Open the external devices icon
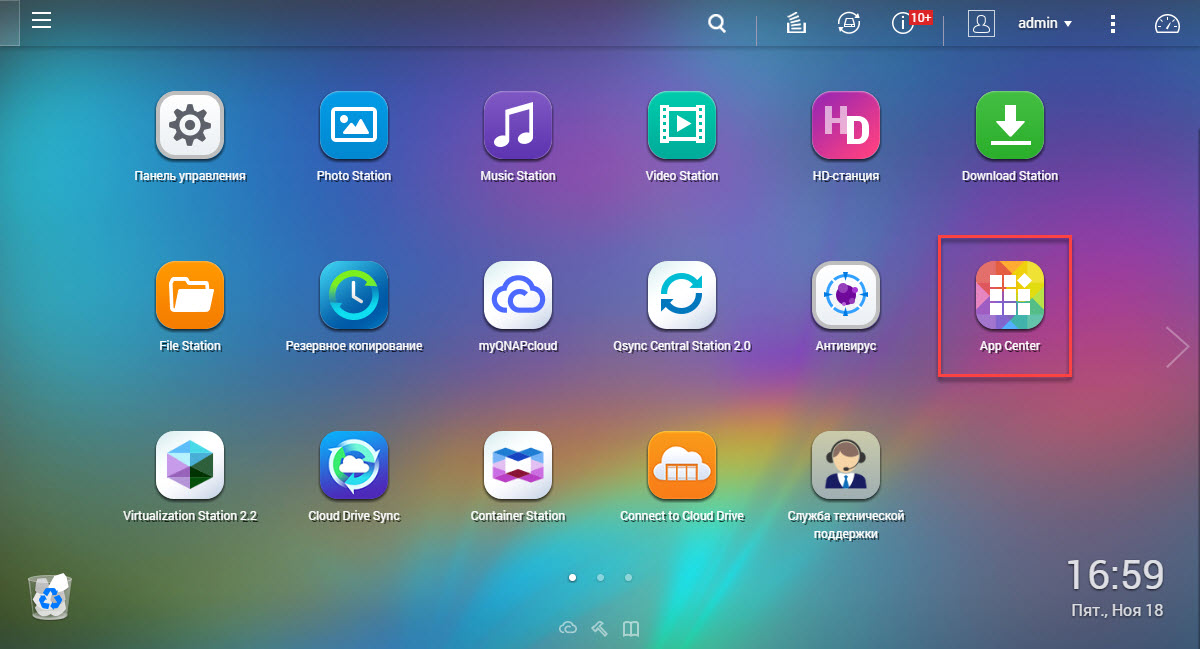 [x=849, y=24]
